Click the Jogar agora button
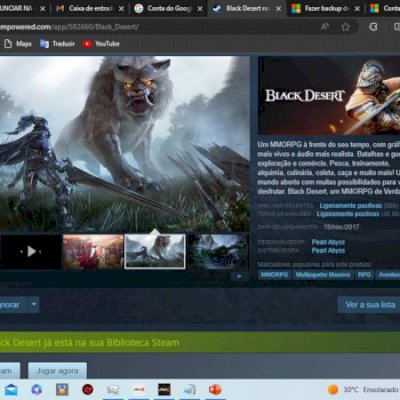 point(57,371)
